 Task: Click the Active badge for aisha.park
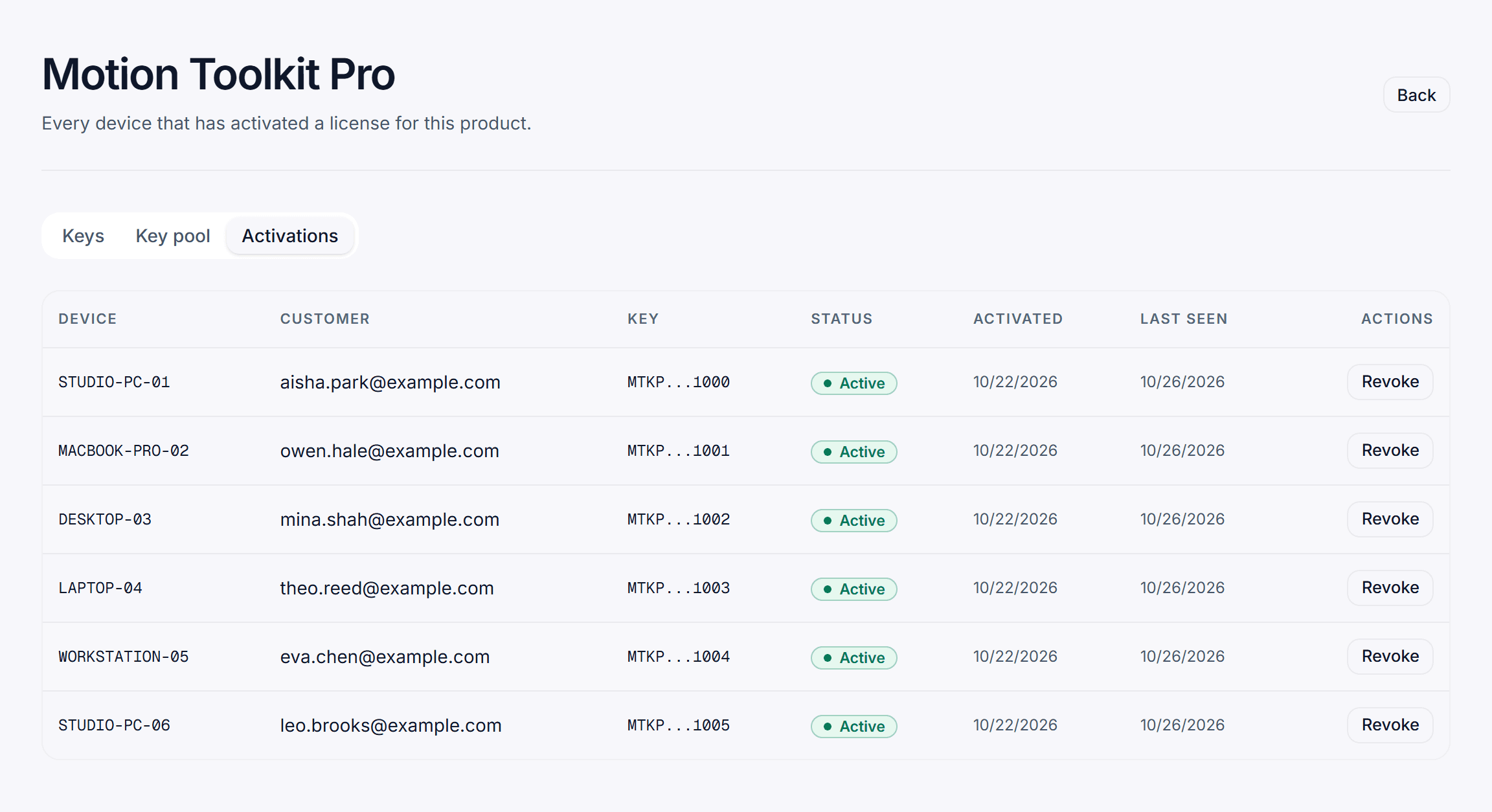854,383
